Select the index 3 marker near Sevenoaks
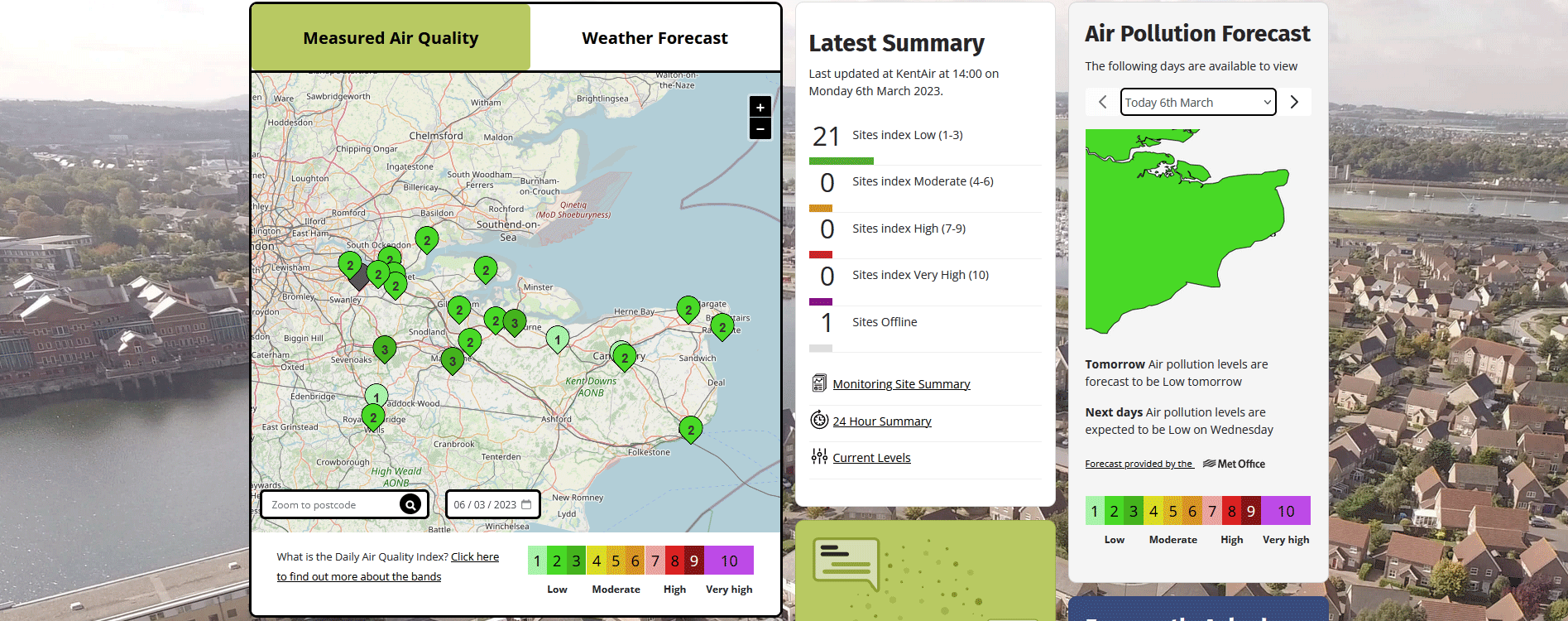The height and width of the screenshot is (621, 1568). 385,349
